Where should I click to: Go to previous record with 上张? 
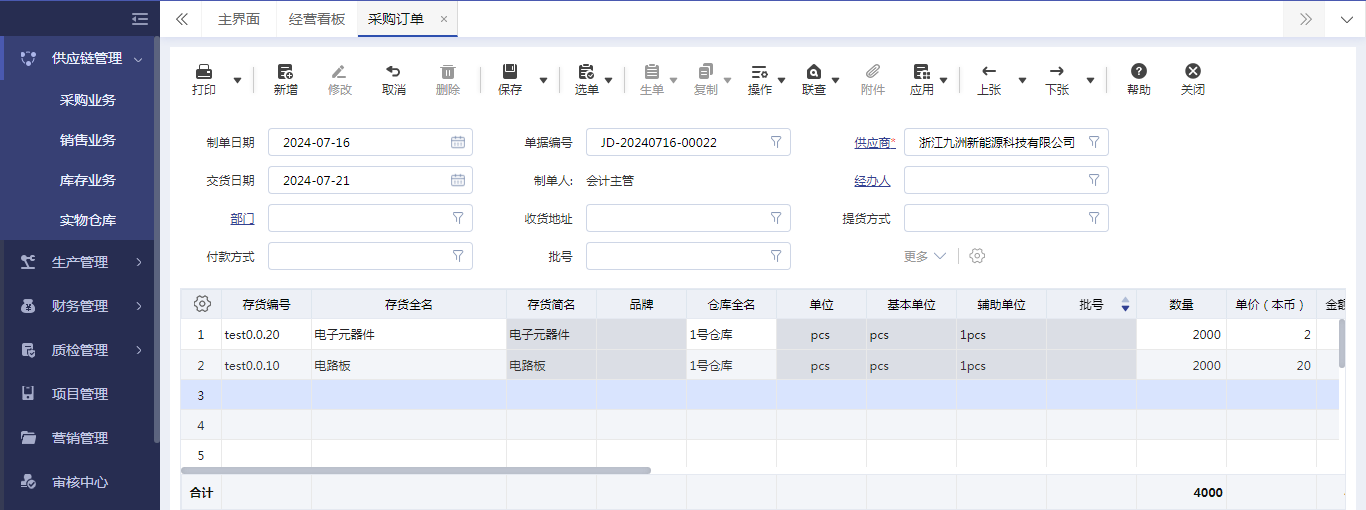(x=988, y=72)
